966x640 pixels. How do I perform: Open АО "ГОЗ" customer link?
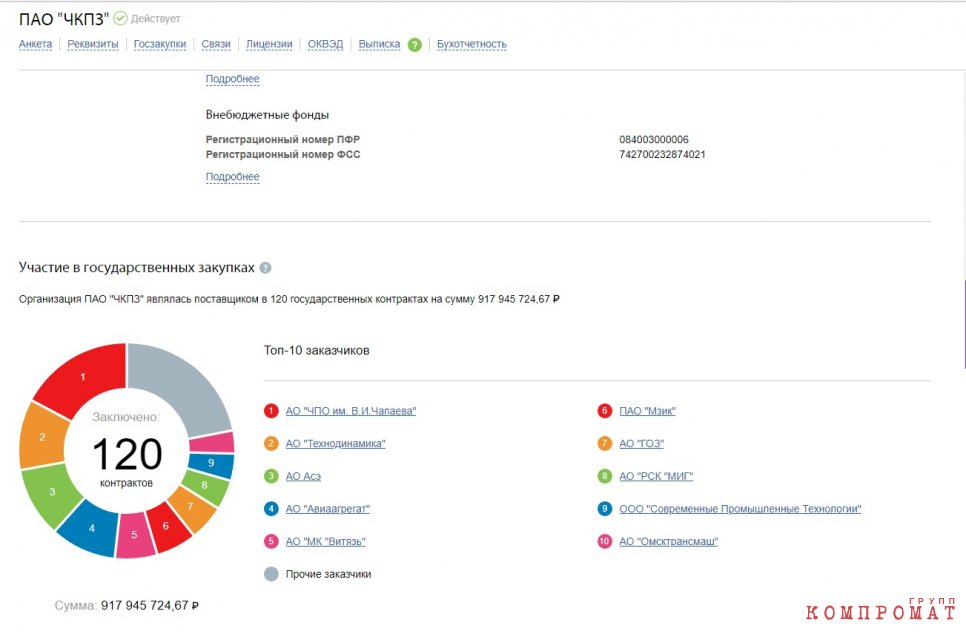pos(641,444)
